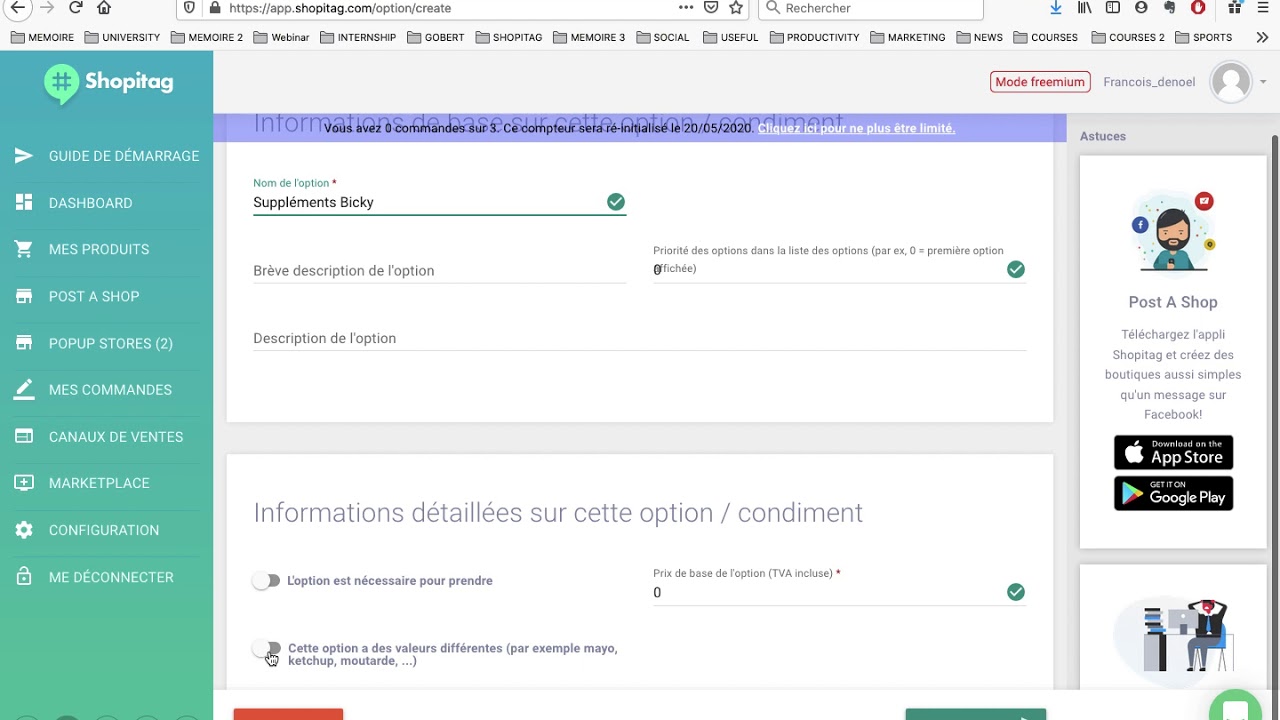The image size is (1280, 720).
Task: Select the Post A Shop store icon
Action: coord(24,297)
